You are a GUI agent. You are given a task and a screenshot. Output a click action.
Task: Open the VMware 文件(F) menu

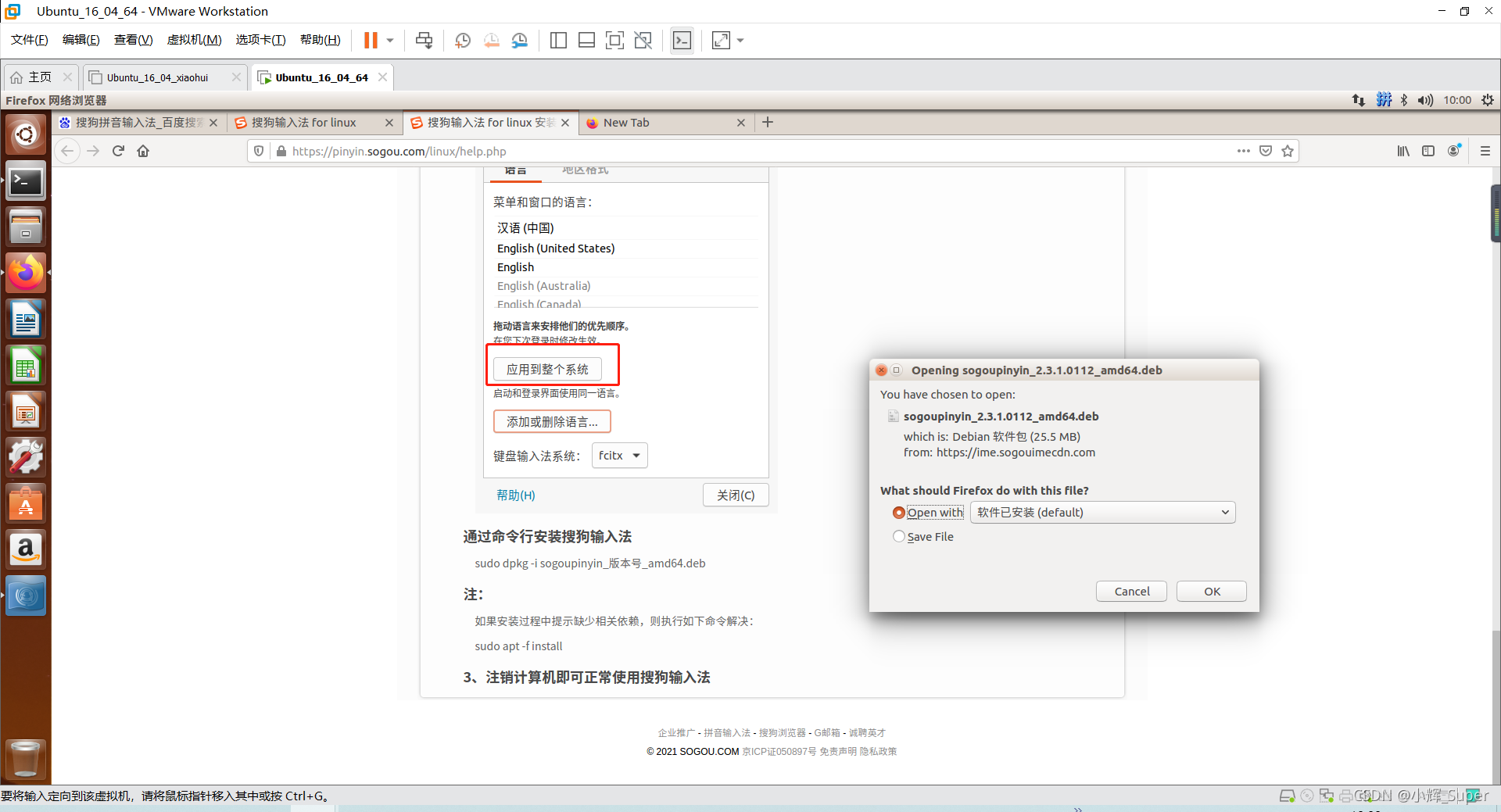click(30, 40)
